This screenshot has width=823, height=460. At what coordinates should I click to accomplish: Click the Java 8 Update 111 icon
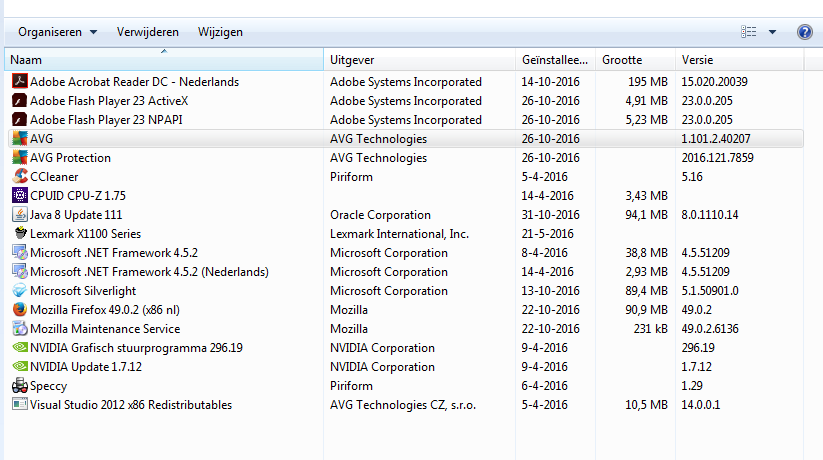pos(19,215)
